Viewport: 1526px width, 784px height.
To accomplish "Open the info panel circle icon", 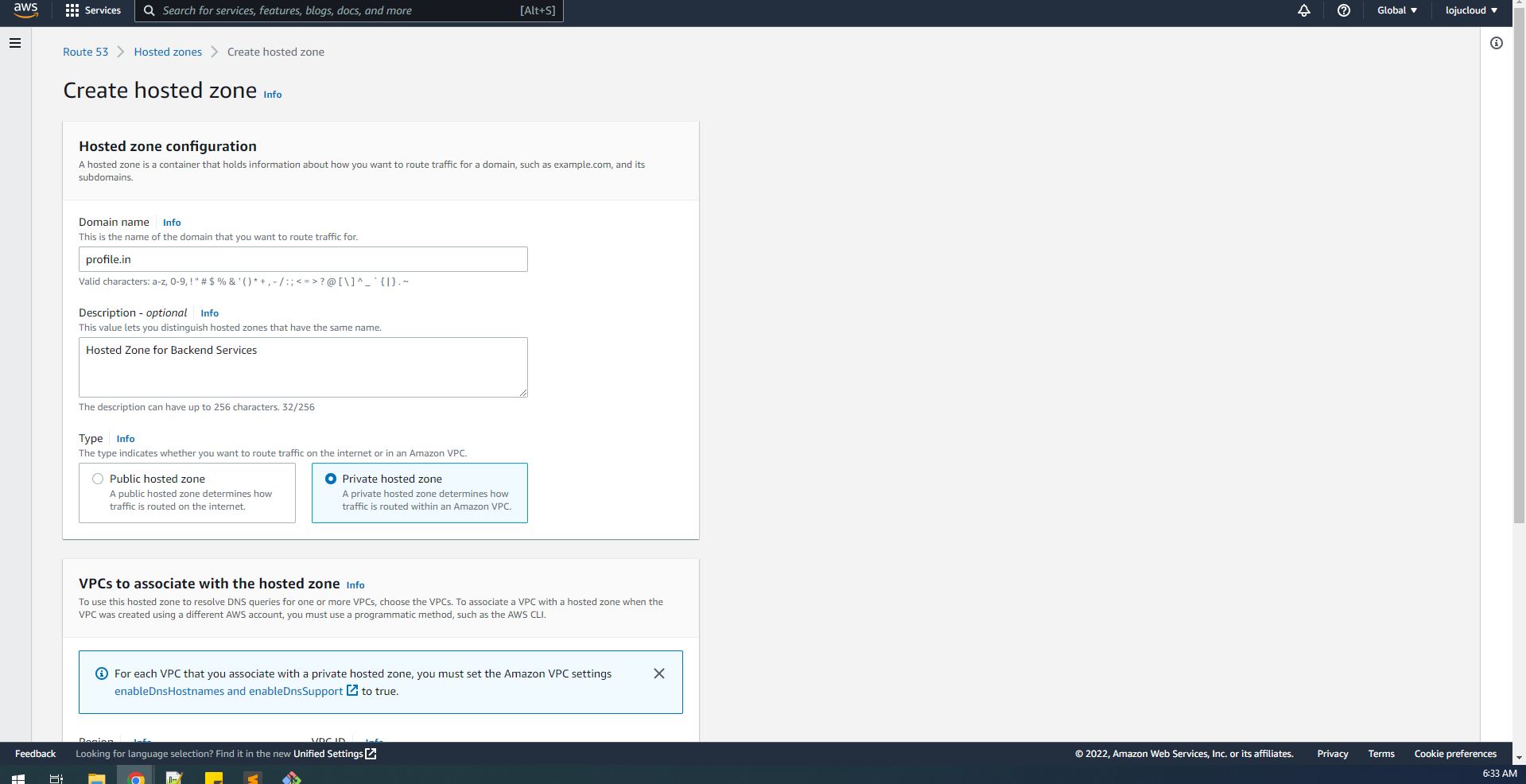I will pyautogui.click(x=1496, y=43).
